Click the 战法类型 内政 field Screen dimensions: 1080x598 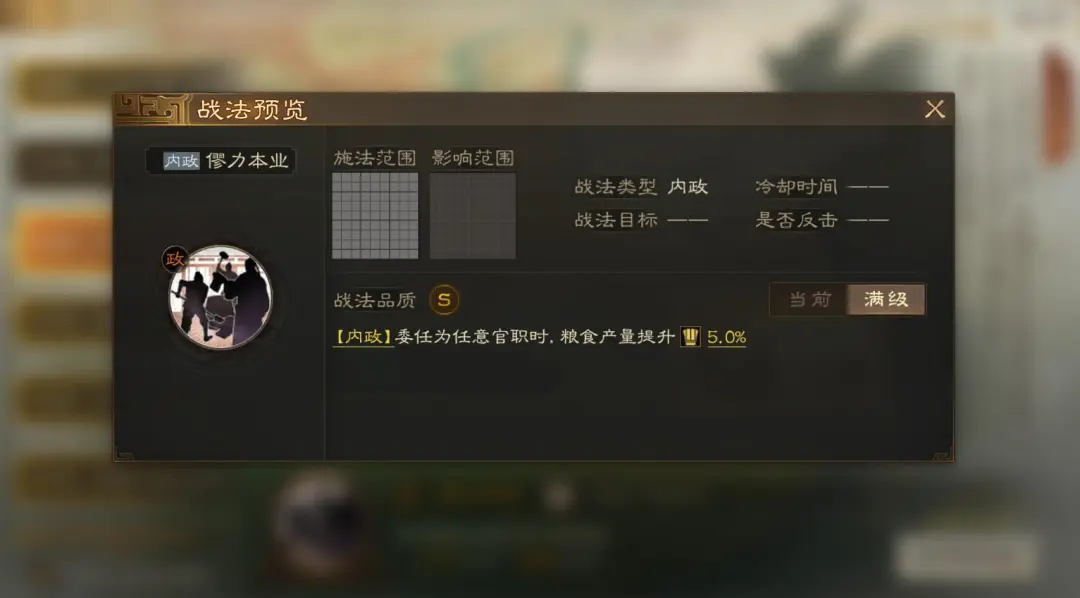tap(641, 187)
